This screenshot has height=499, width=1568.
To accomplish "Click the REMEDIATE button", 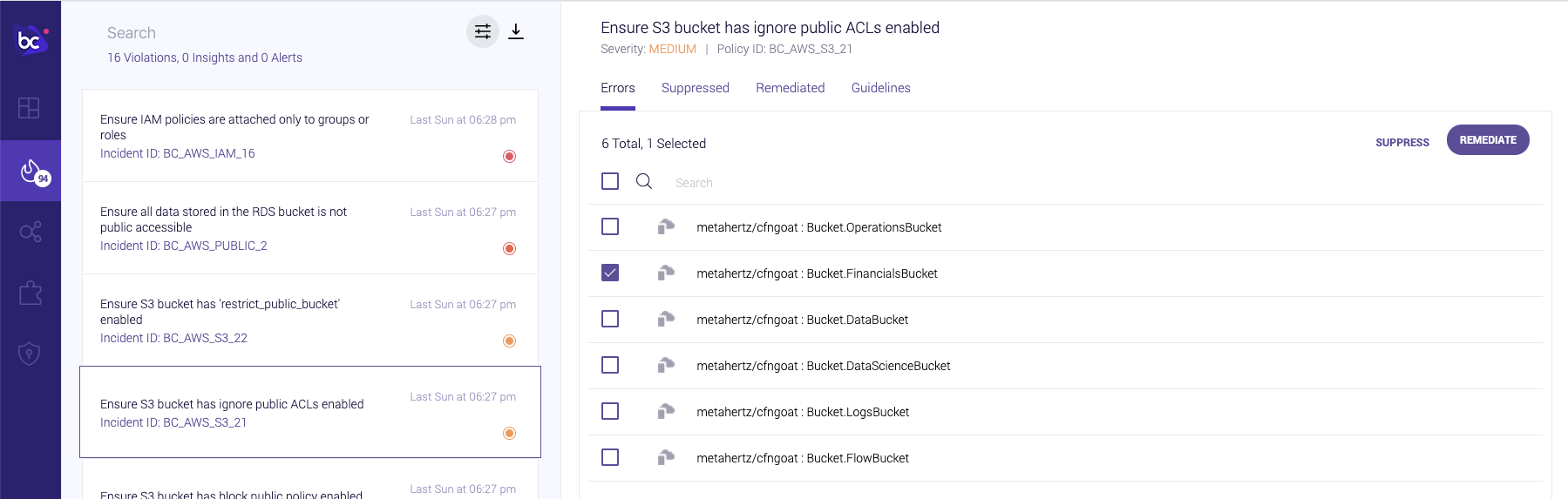I will pyautogui.click(x=1488, y=140).
